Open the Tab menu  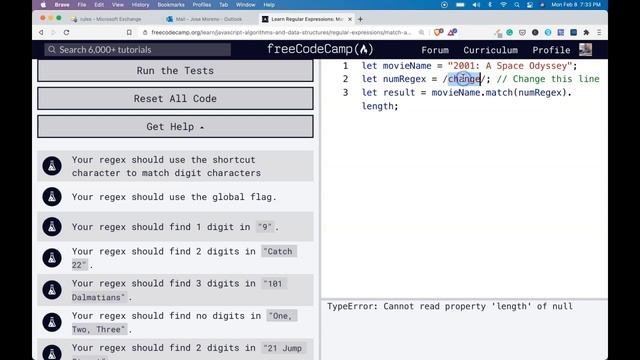pos(224,5)
